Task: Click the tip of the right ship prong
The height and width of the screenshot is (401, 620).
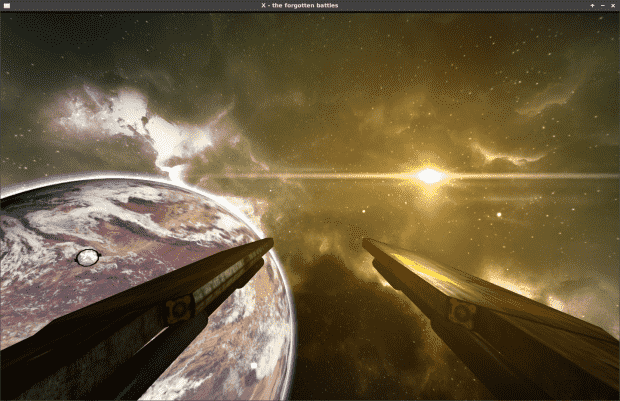Action: (367, 241)
